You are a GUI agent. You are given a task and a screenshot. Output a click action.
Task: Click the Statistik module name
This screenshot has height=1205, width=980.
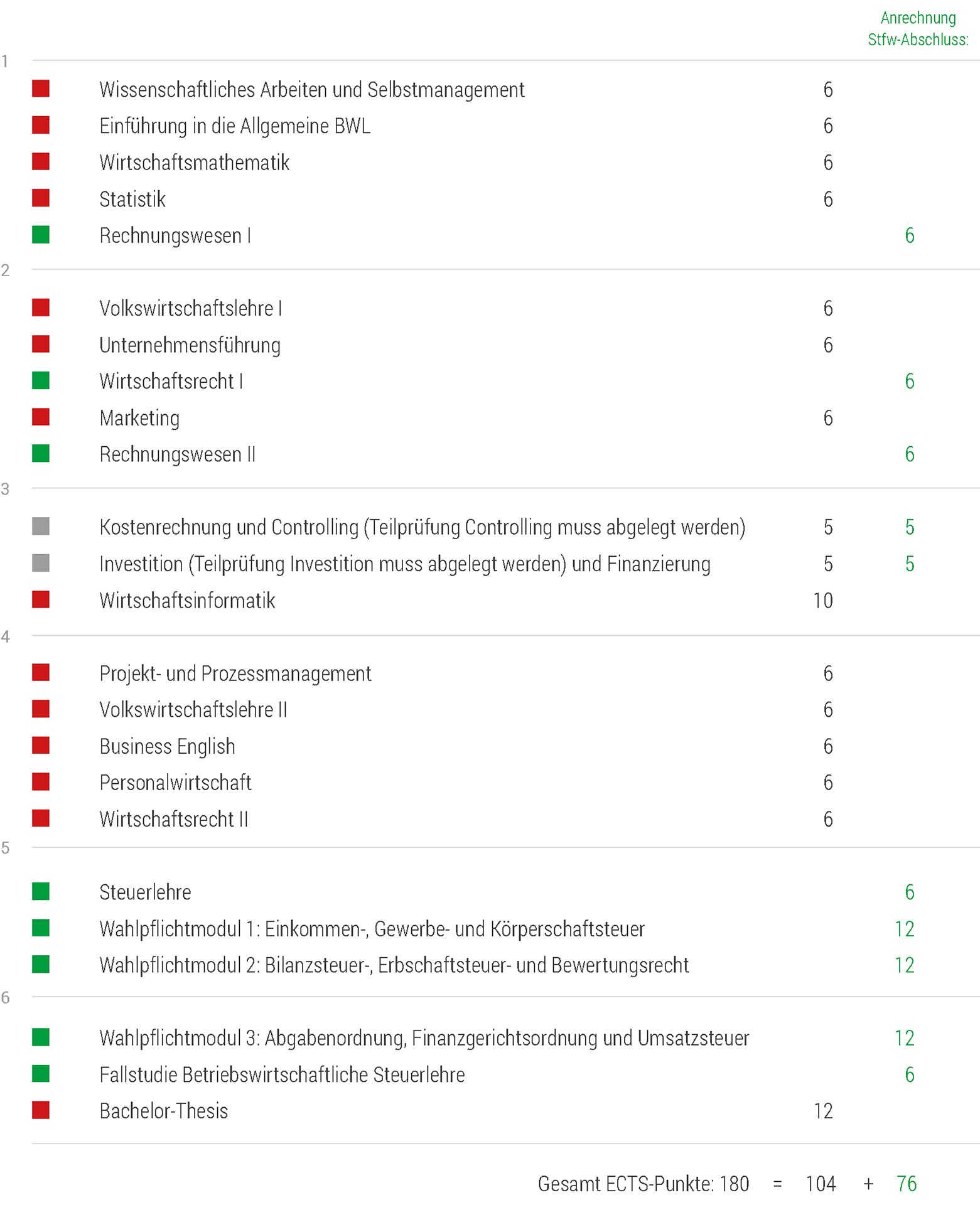pos(132,199)
